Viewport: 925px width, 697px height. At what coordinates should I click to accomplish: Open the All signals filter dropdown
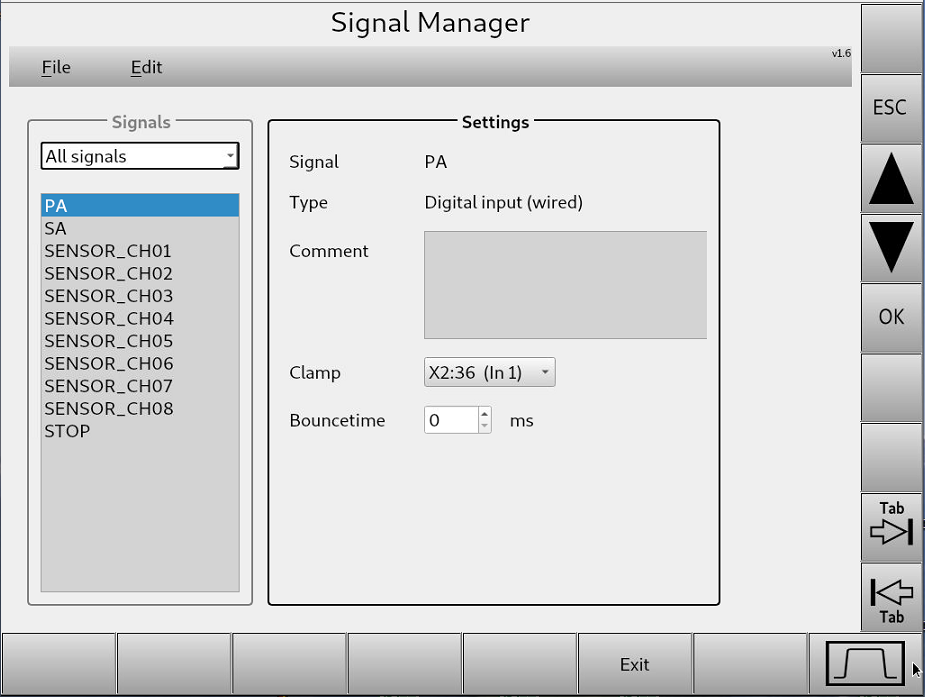pos(138,156)
